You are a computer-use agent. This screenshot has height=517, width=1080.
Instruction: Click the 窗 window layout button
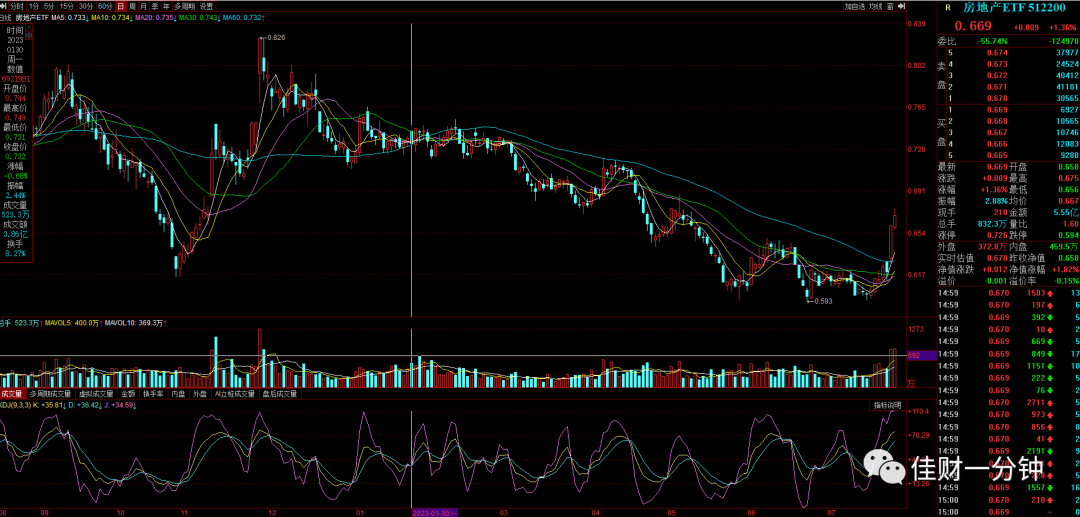coord(891,6)
